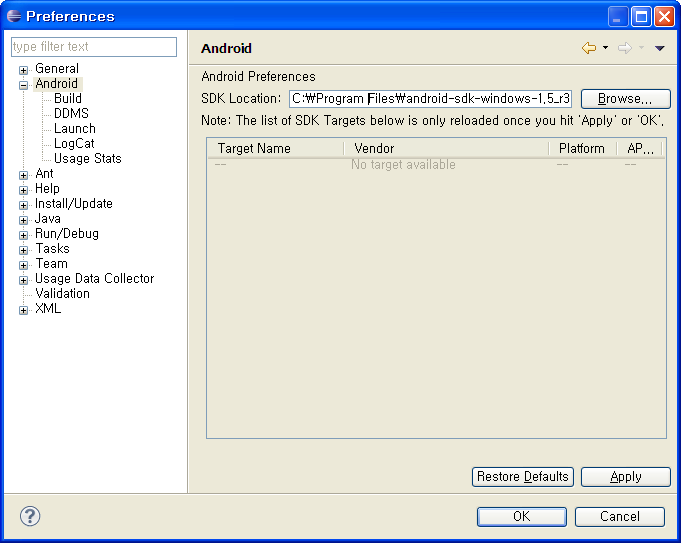Expand the Help tree node
This screenshot has height=543, width=681.
click(x=23, y=190)
